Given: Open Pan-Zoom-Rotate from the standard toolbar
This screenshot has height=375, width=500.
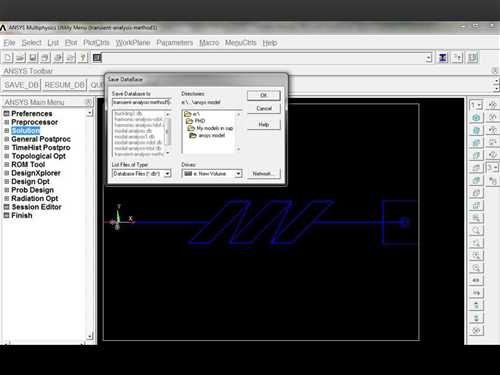Looking at the screenshot, I should point(45,58).
